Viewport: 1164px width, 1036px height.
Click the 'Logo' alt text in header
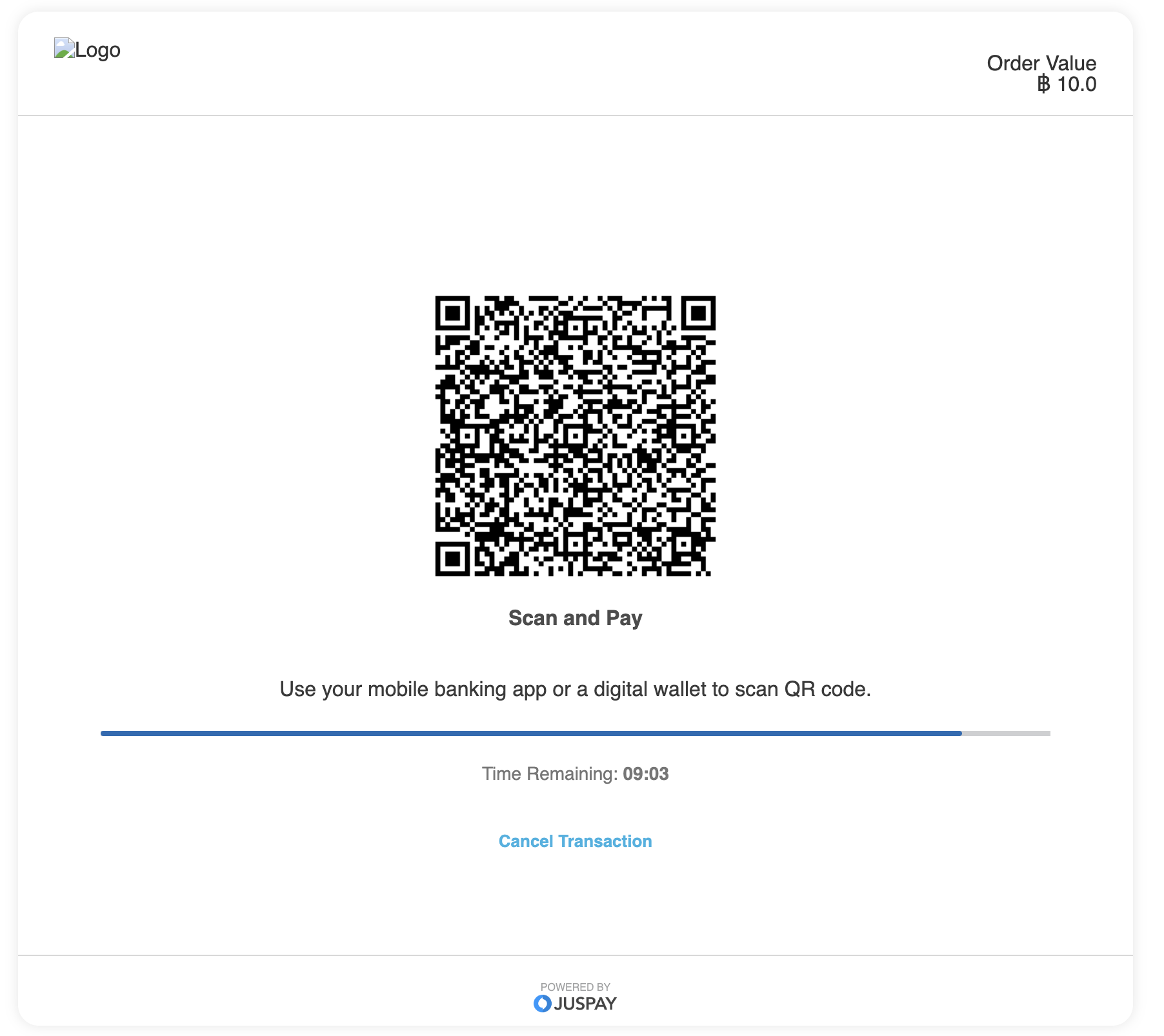point(98,50)
